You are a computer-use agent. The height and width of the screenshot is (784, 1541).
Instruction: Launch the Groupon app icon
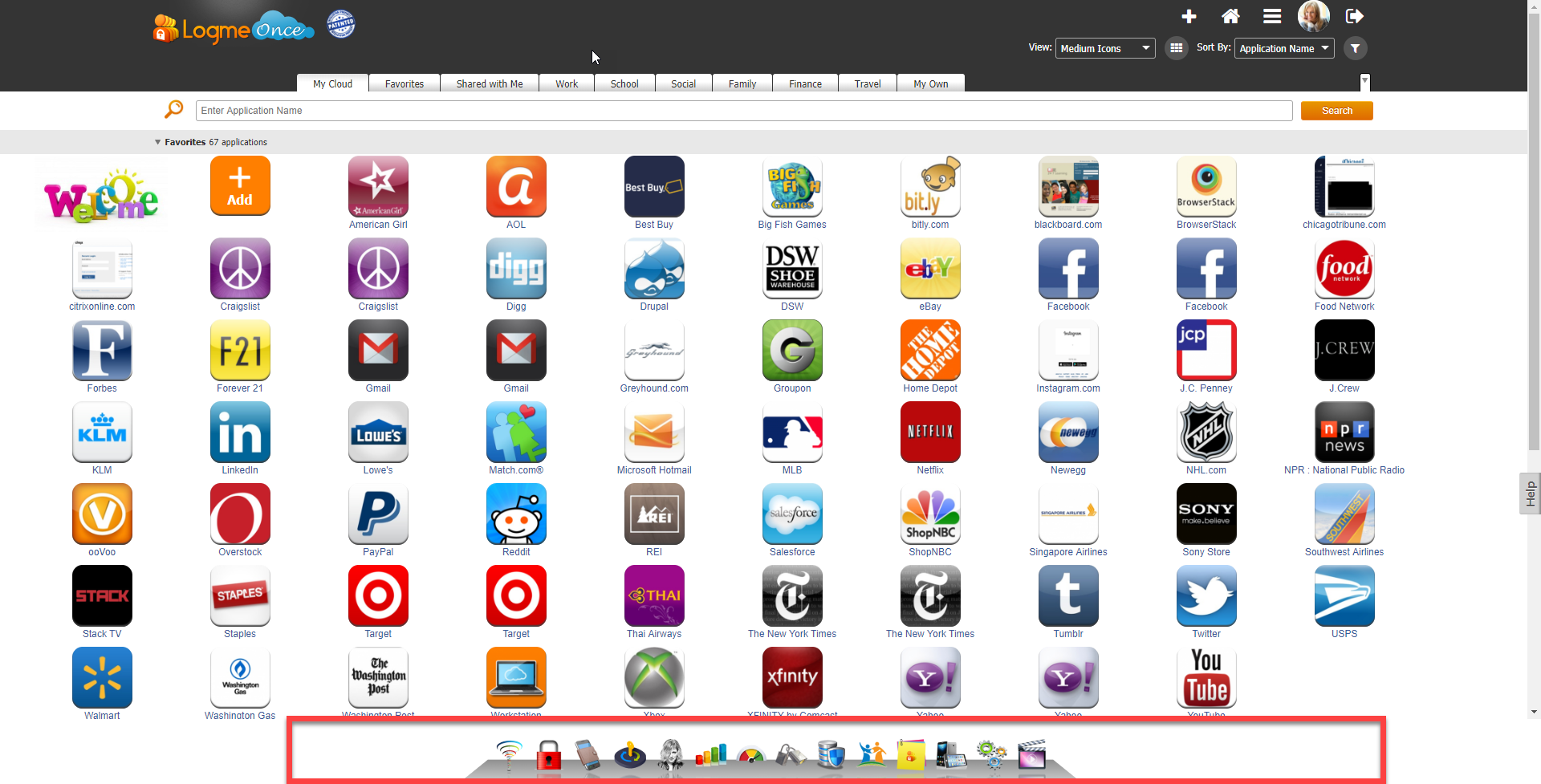(792, 350)
